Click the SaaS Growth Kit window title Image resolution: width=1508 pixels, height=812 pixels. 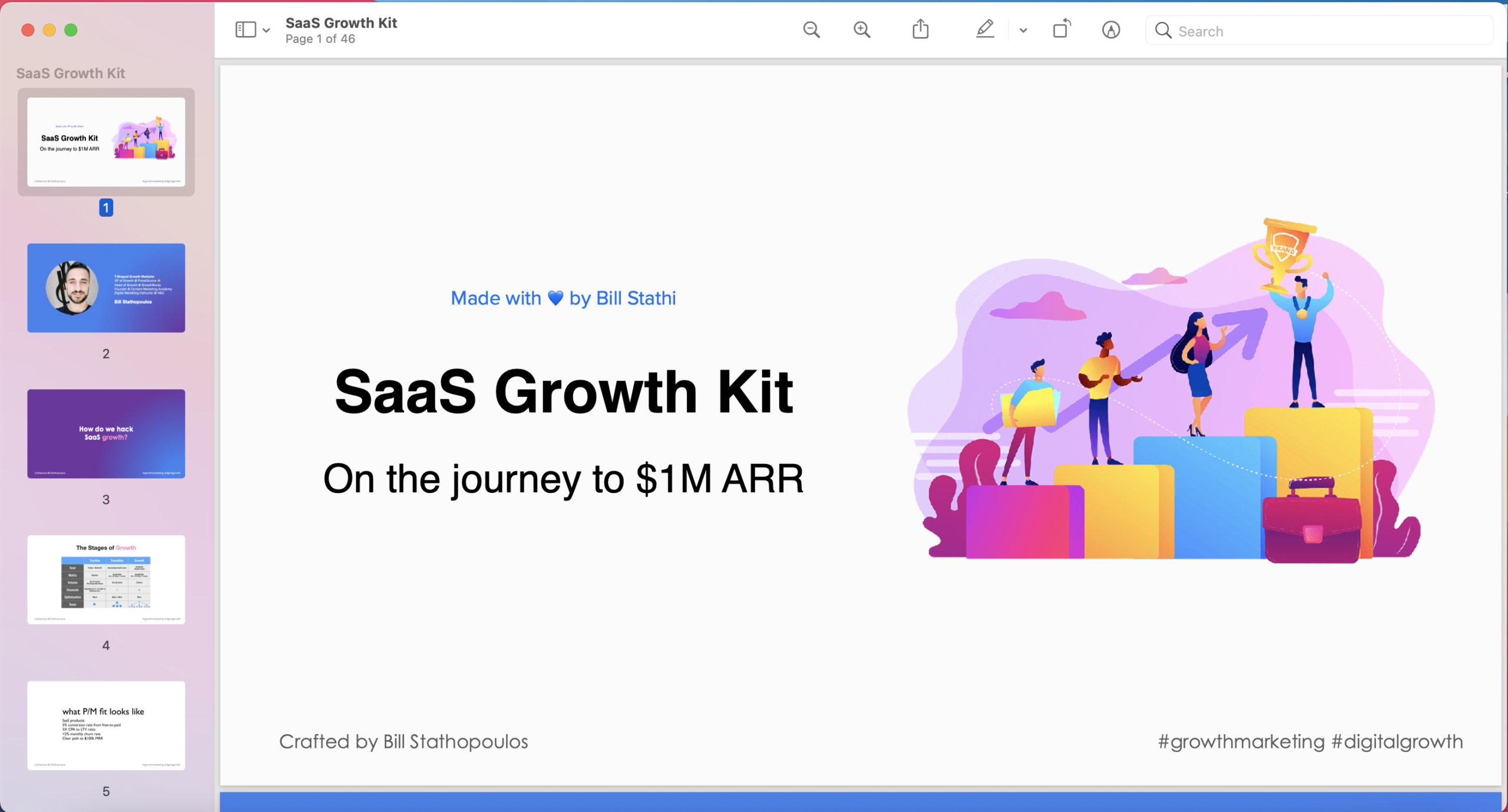click(x=341, y=23)
